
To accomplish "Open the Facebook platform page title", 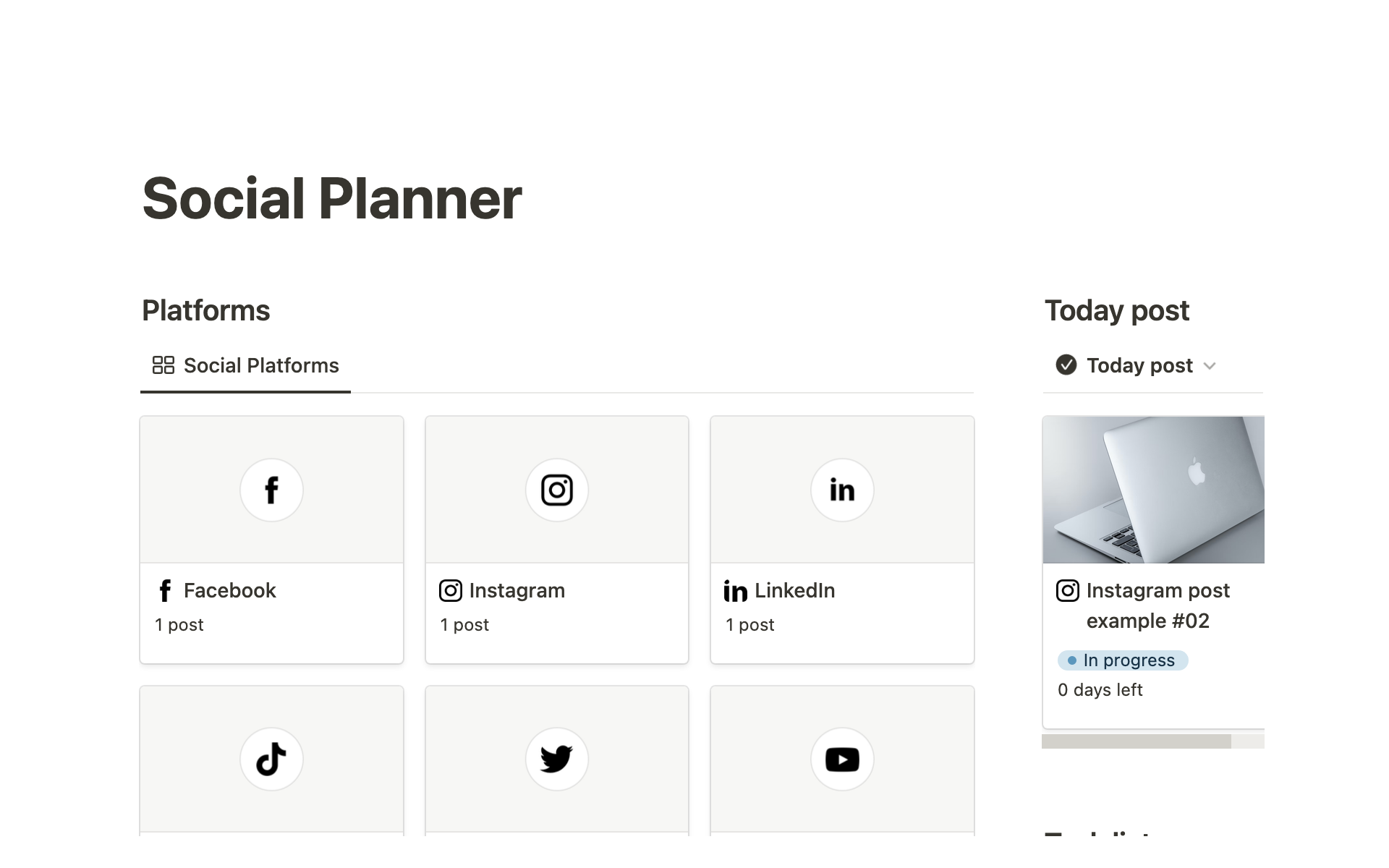I will point(229,591).
